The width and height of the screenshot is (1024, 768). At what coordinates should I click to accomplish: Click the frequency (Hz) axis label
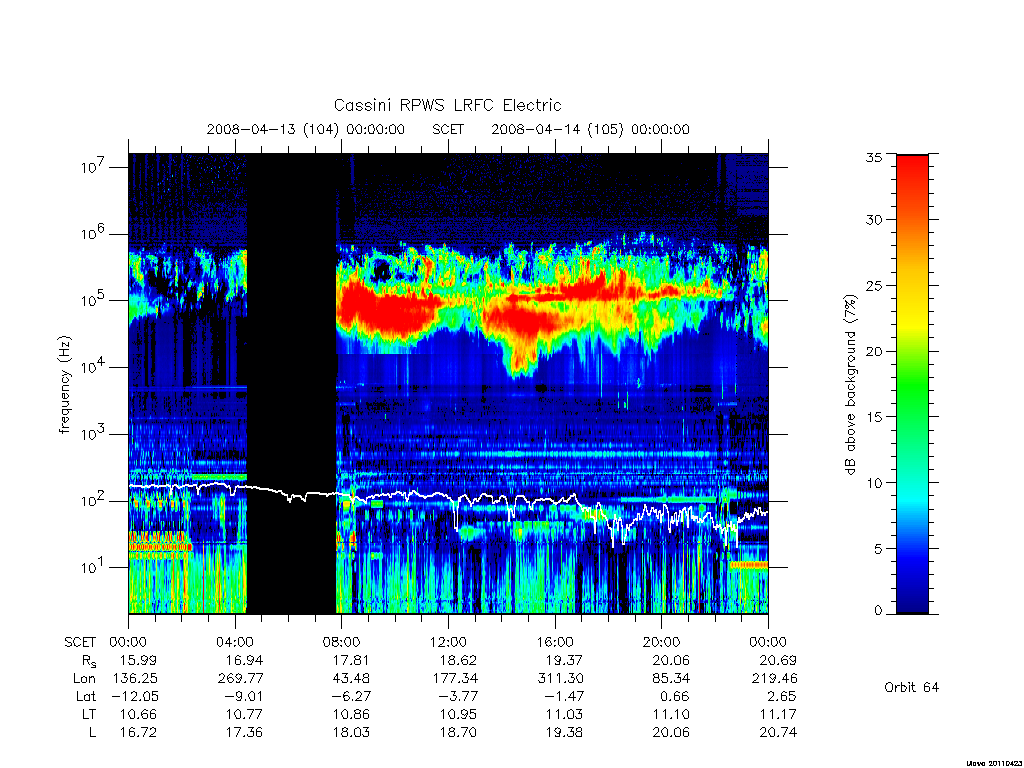[64, 385]
